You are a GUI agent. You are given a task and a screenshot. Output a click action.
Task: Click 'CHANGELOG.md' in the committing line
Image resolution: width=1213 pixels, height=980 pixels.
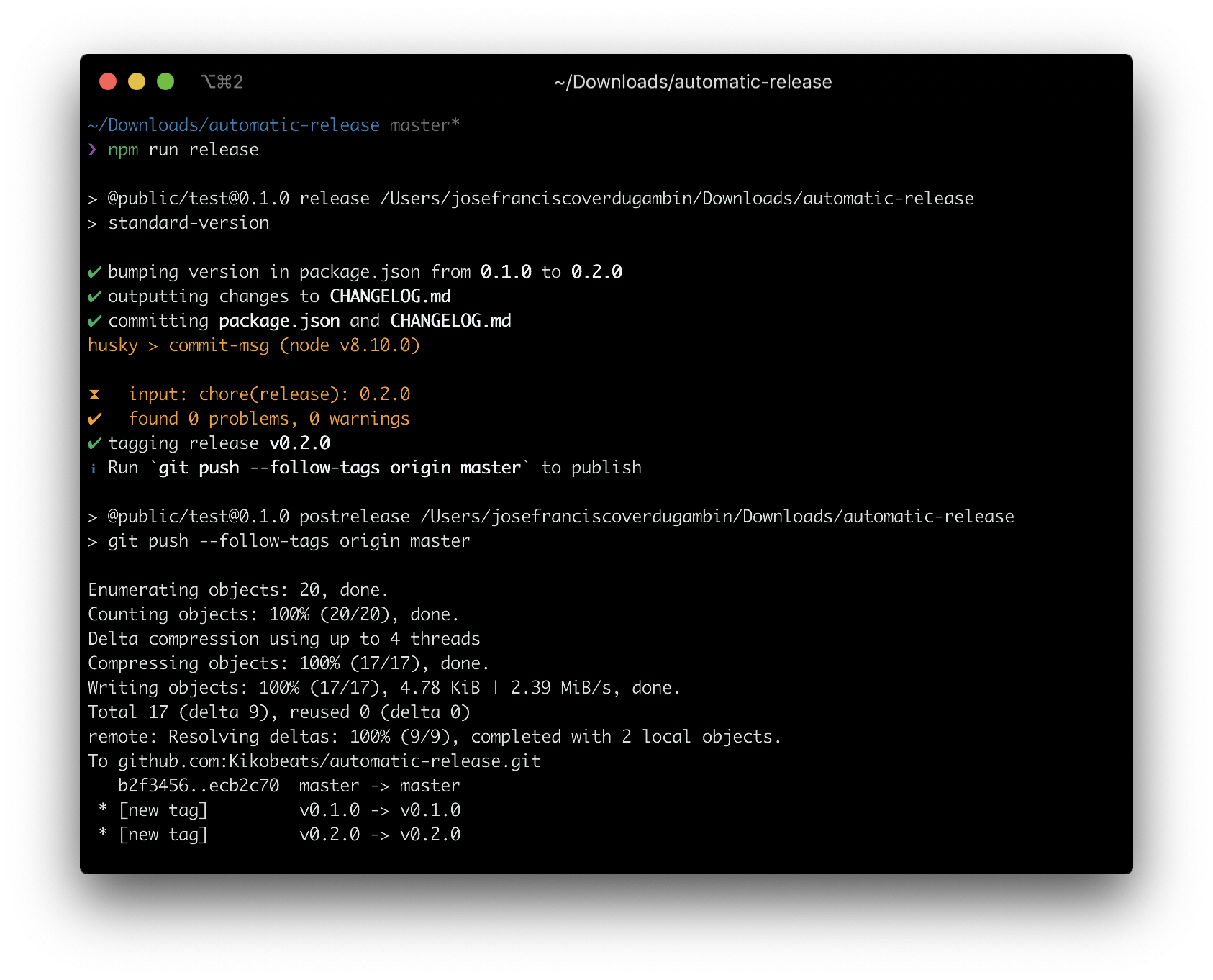click(450, 321)
